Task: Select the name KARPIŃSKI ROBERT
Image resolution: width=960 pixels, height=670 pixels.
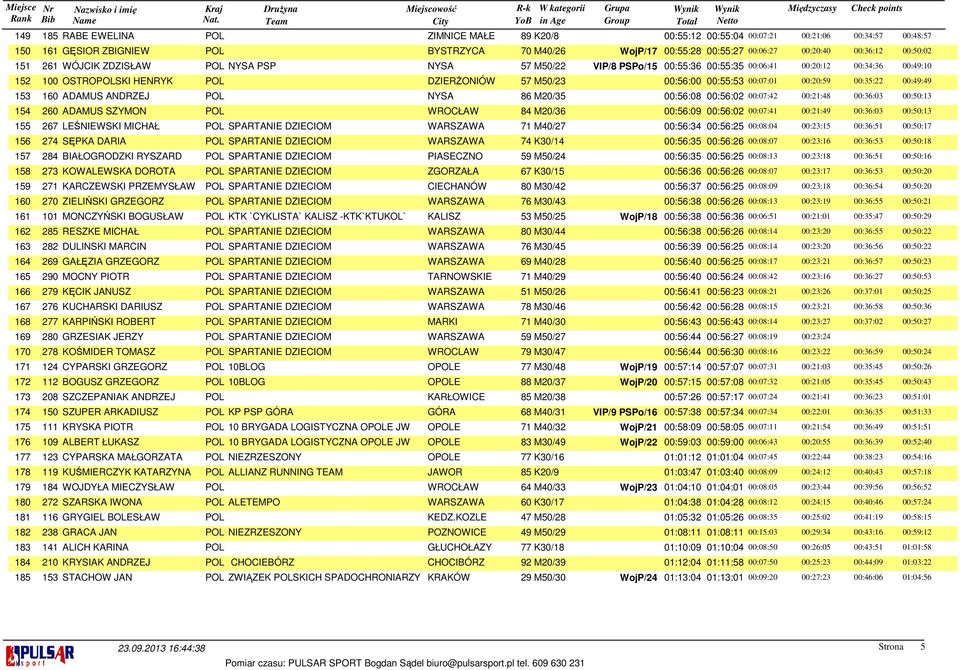Action: coord(109,322)
